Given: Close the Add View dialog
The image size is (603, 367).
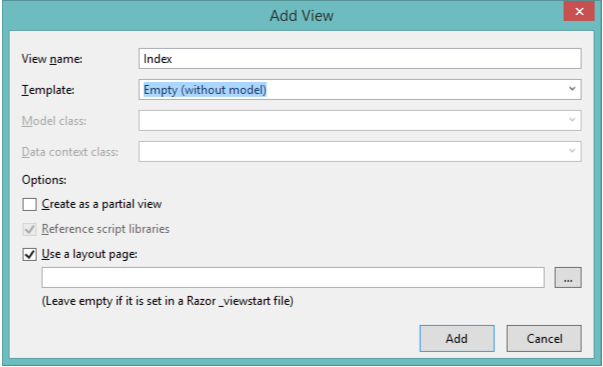Looking at the screenshot, I should 579,11.
